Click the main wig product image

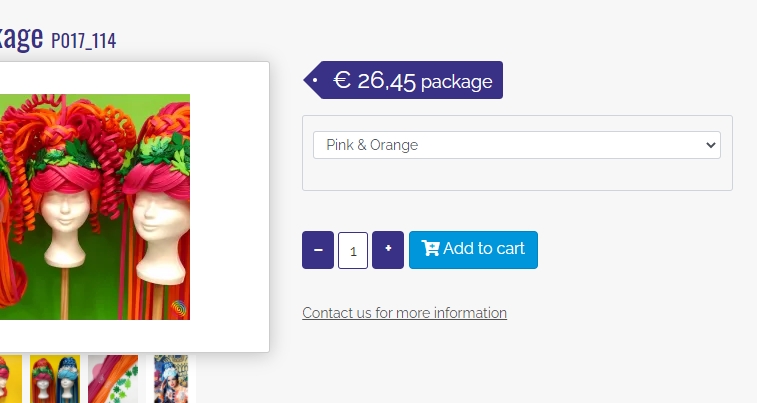click(x=95, y=207)
